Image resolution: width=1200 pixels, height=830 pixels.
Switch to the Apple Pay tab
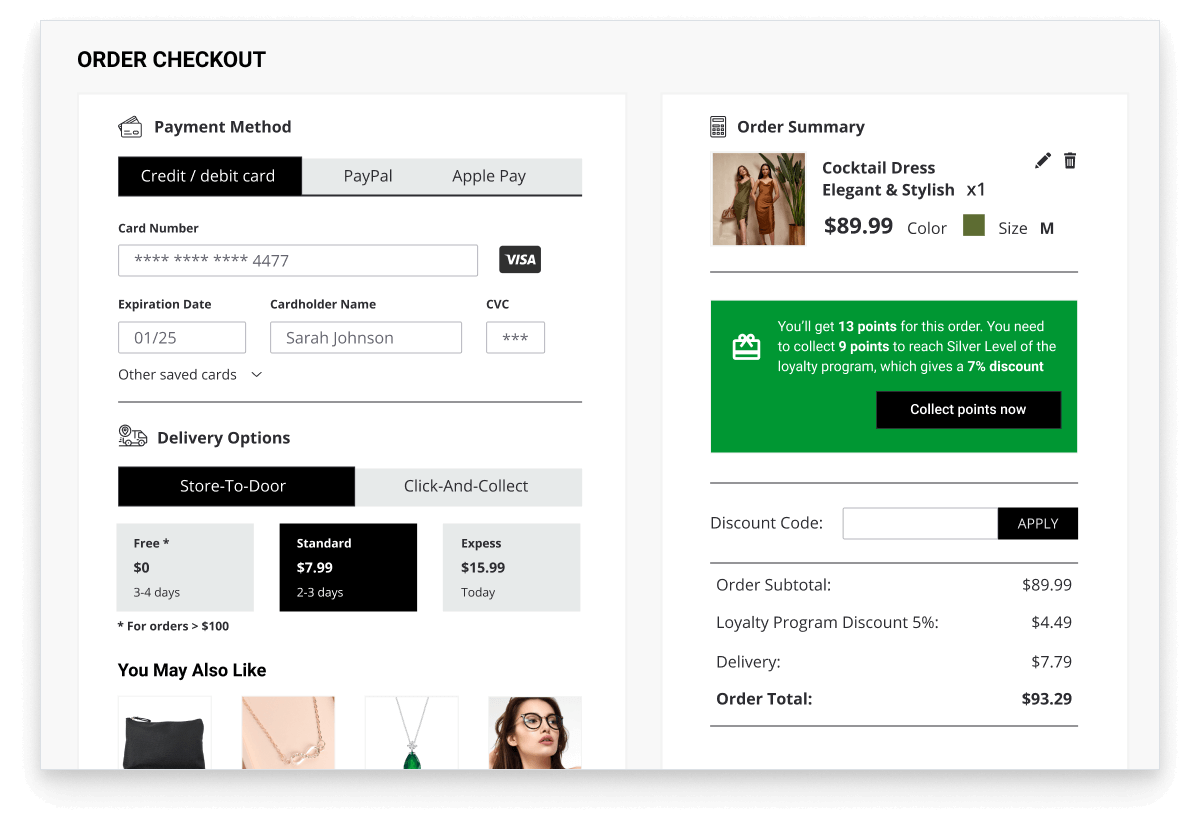(489, 176)
